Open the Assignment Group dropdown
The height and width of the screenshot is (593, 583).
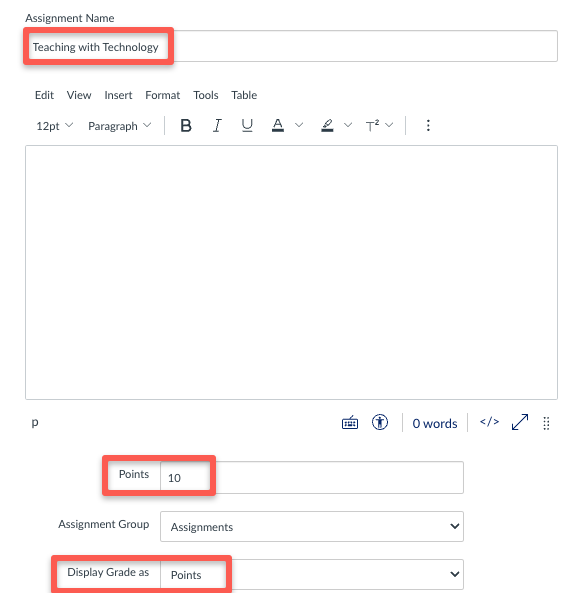point(312,526)
